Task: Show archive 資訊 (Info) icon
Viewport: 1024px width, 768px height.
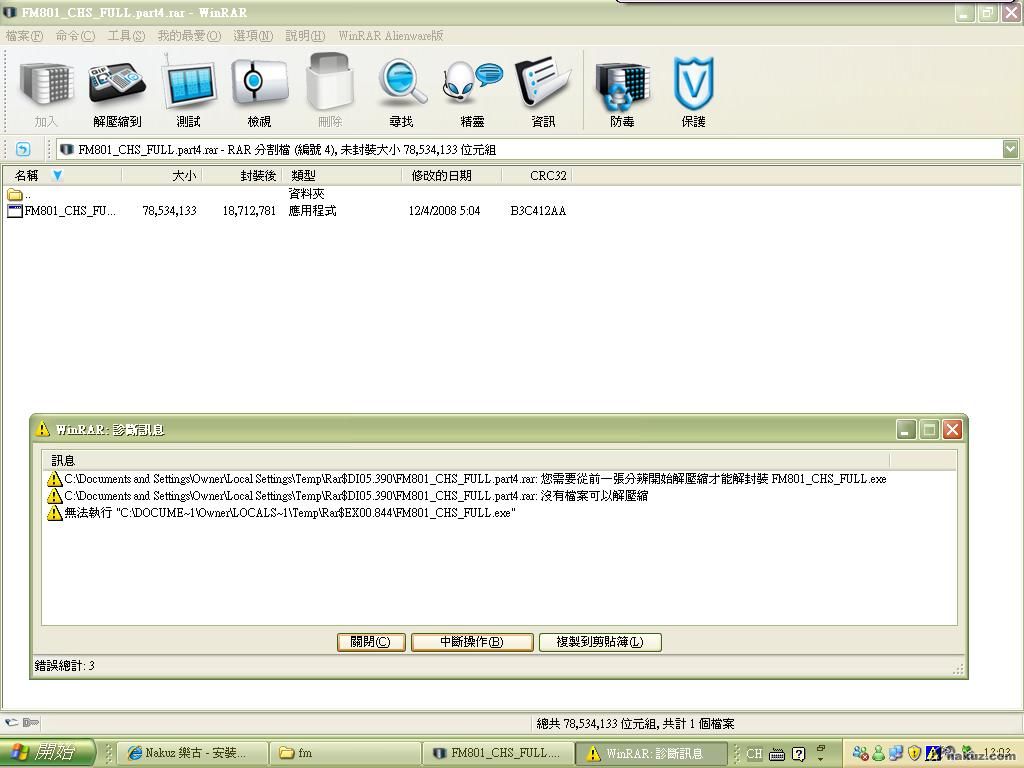Action: (543, 92)
